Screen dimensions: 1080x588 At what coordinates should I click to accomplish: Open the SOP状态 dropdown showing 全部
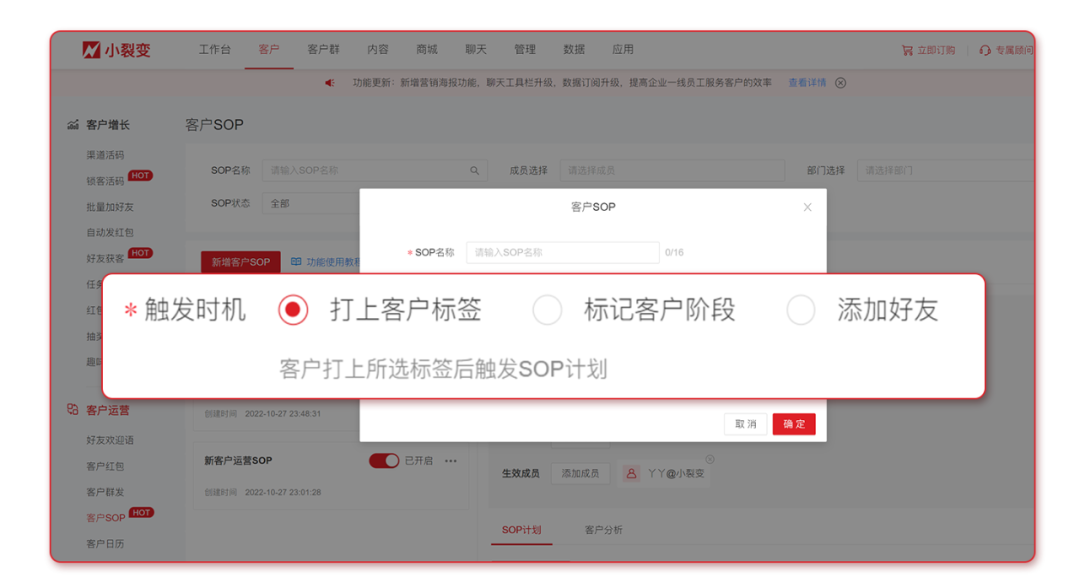coord(310,203)
